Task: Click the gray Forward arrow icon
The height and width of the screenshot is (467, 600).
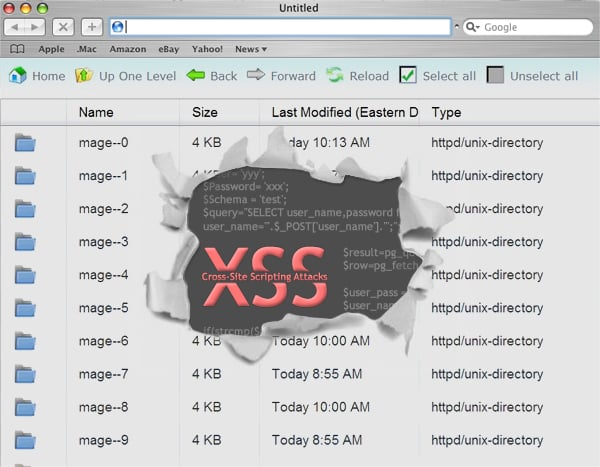Action: coord(256,74)
